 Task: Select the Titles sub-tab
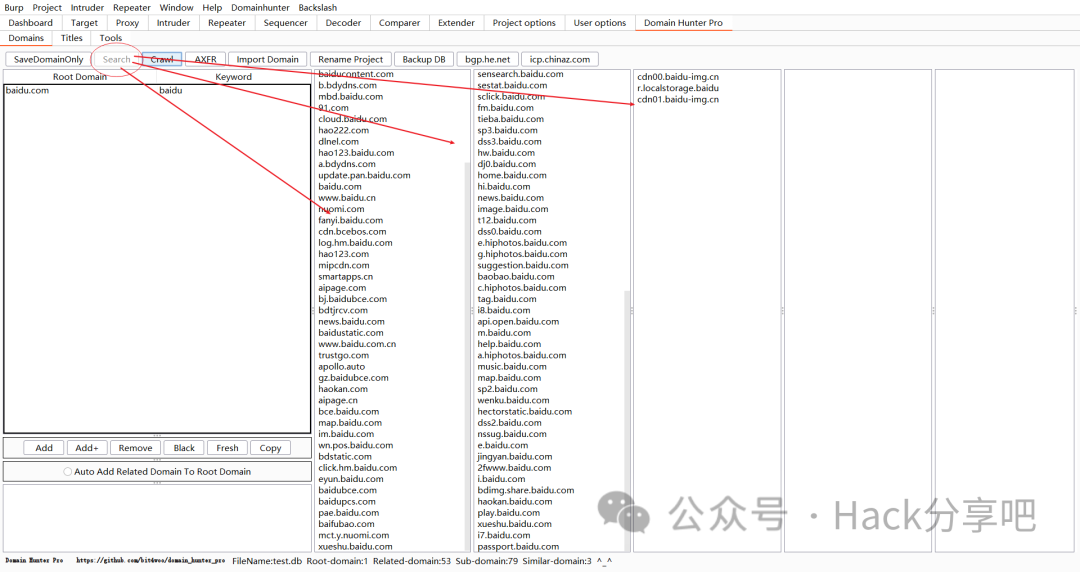(x=72, y=38)
